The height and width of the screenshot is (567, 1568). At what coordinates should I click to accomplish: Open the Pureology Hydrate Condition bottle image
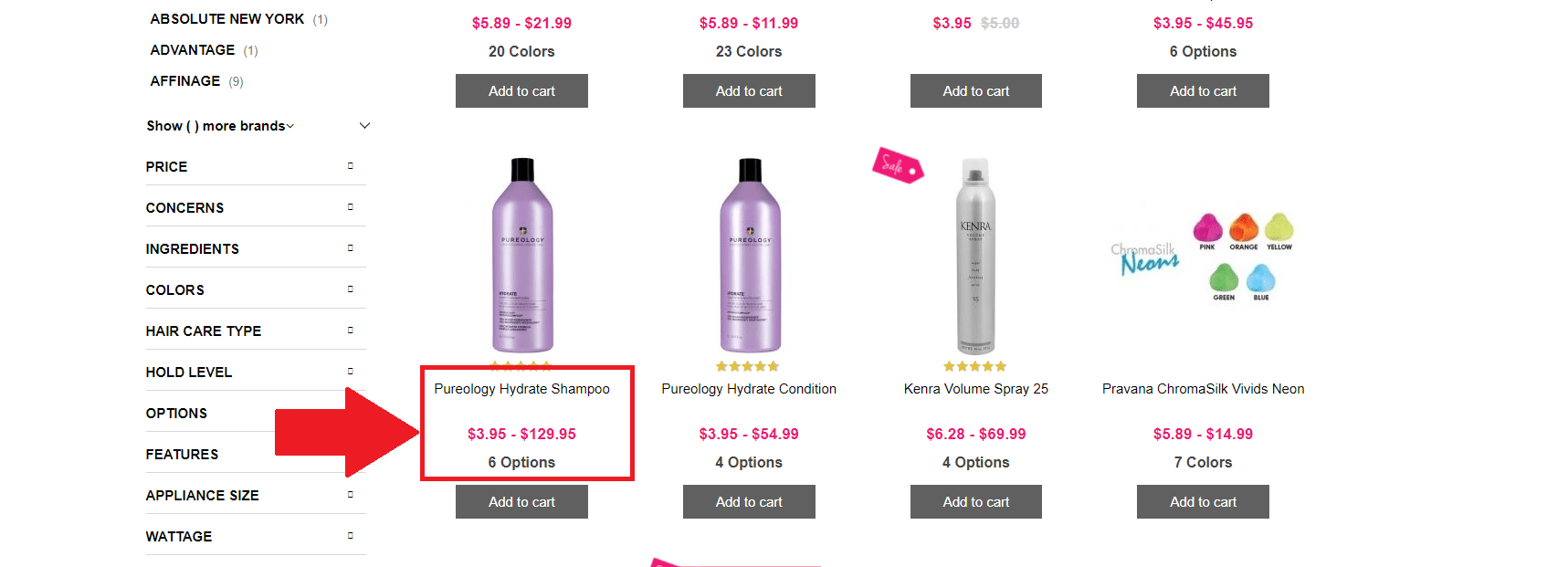click(x=750, y=256)
